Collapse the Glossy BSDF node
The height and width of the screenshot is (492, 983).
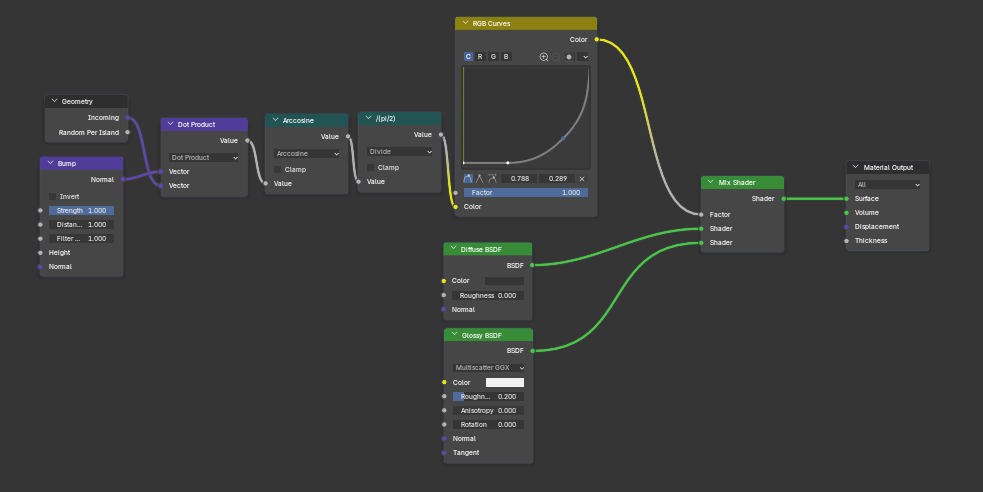[x=455, y=335]
